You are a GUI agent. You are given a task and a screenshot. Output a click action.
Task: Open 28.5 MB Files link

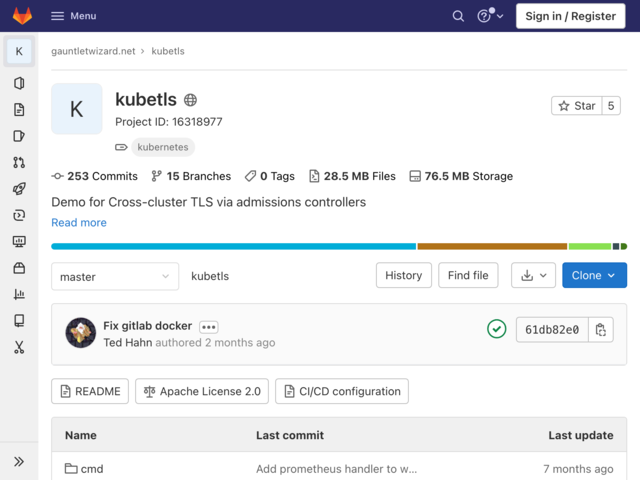point(352,176)
